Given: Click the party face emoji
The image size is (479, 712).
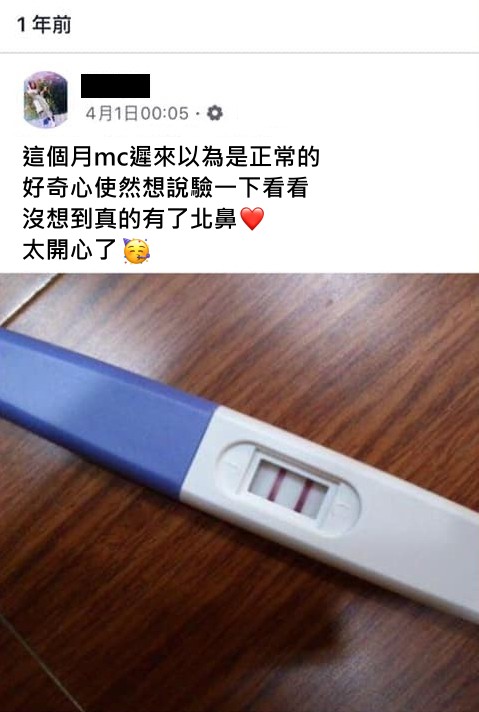Looking at the screenshot, I should pyautogui.click(x=136, y=250).
